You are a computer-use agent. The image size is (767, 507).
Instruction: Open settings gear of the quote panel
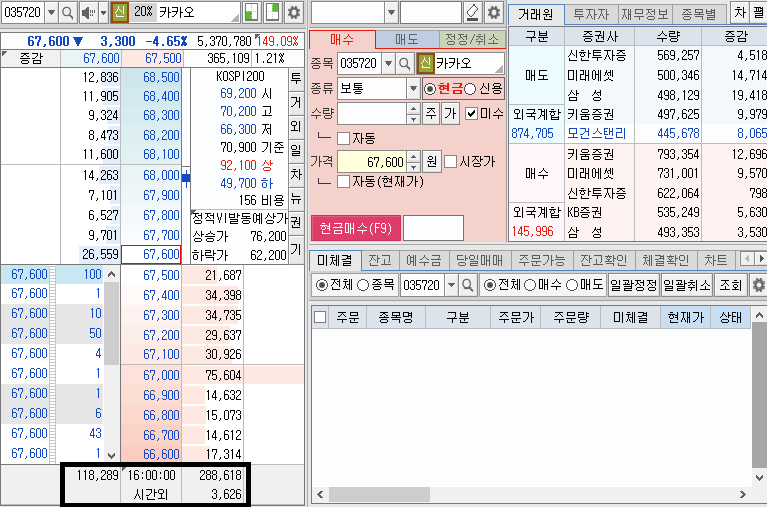(293, 13)
